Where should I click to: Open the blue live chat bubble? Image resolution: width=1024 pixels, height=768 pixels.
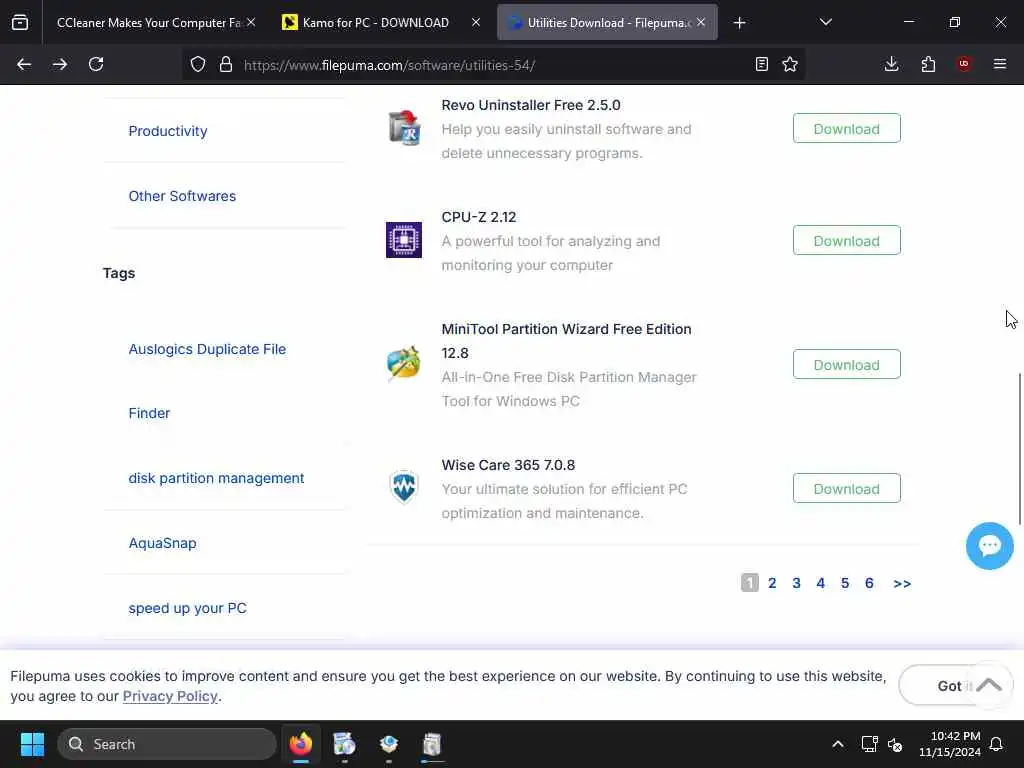pos(989,545)
